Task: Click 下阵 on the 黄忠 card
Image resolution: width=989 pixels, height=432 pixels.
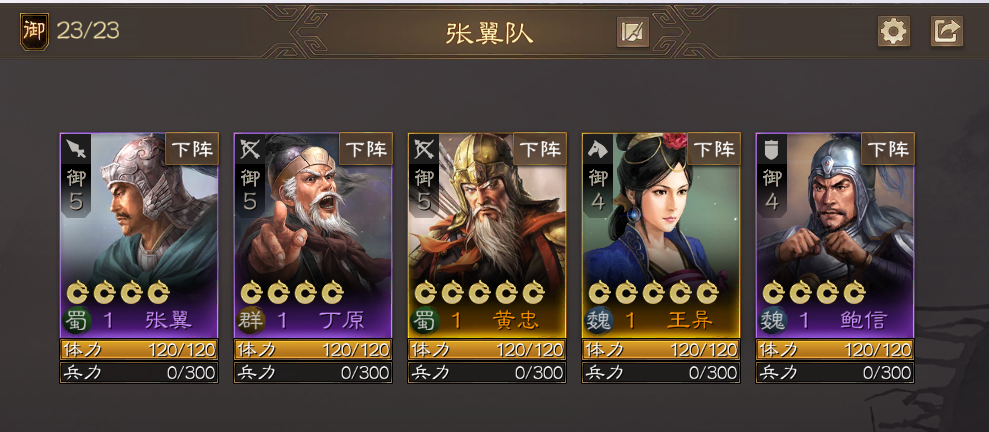Action: (540, 149)
